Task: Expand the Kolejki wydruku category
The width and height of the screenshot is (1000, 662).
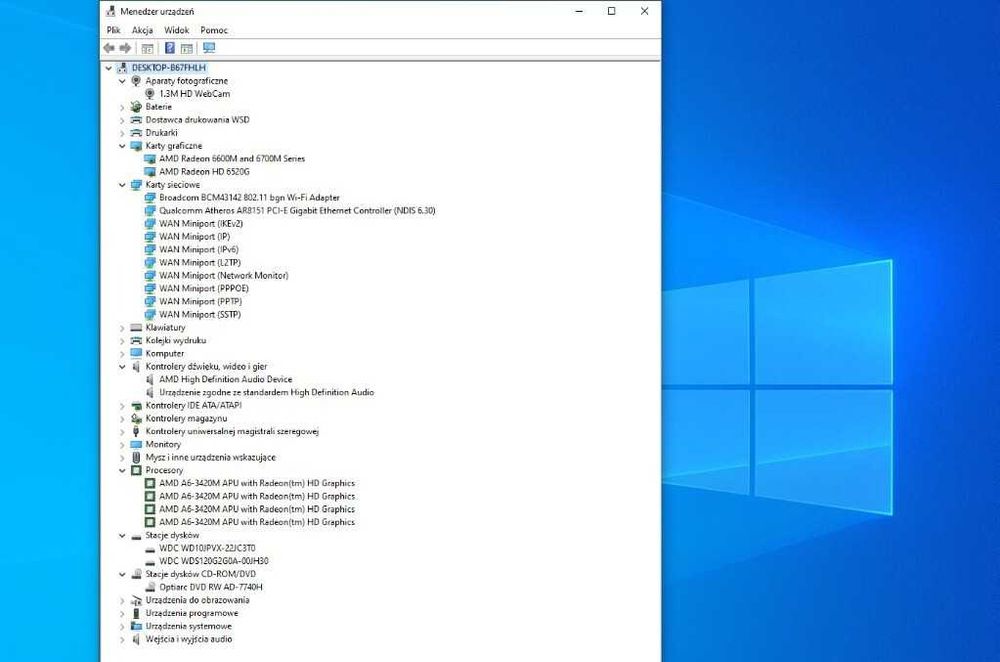Action: tap(122, 341)
